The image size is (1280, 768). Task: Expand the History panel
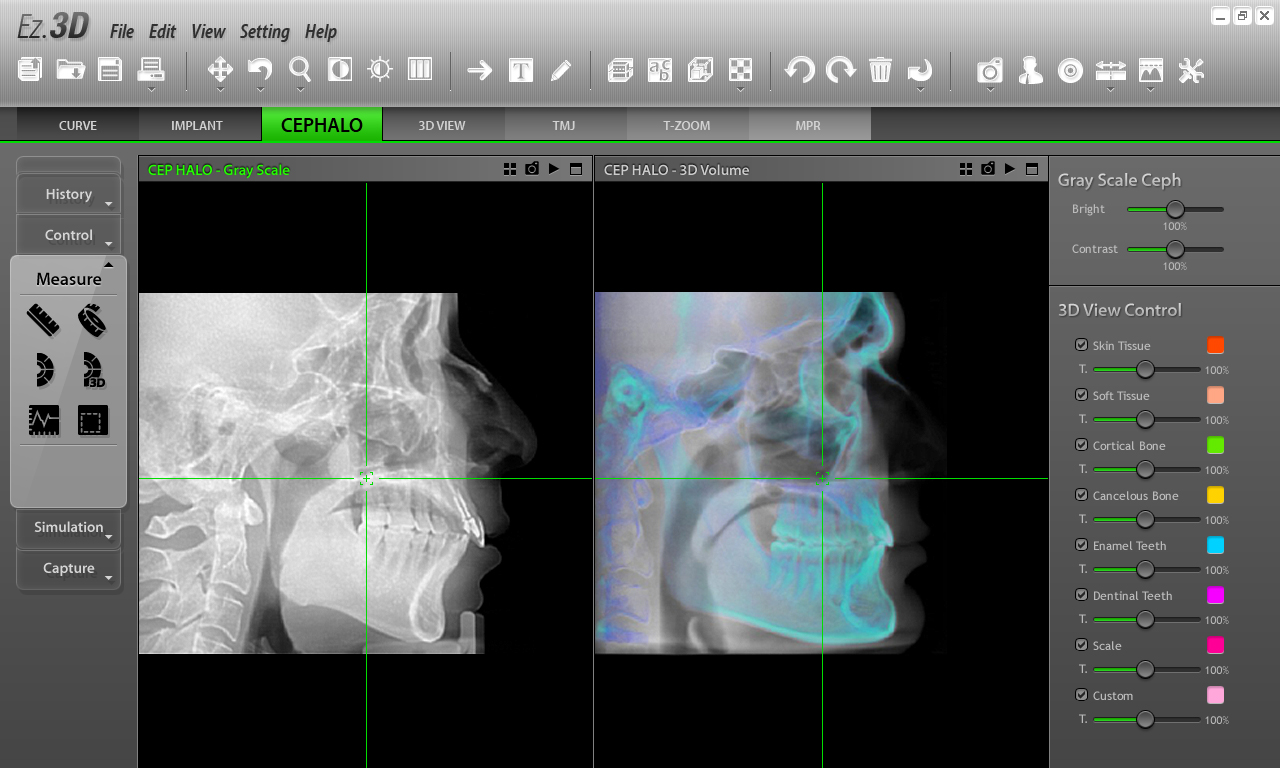pos(69,195)
